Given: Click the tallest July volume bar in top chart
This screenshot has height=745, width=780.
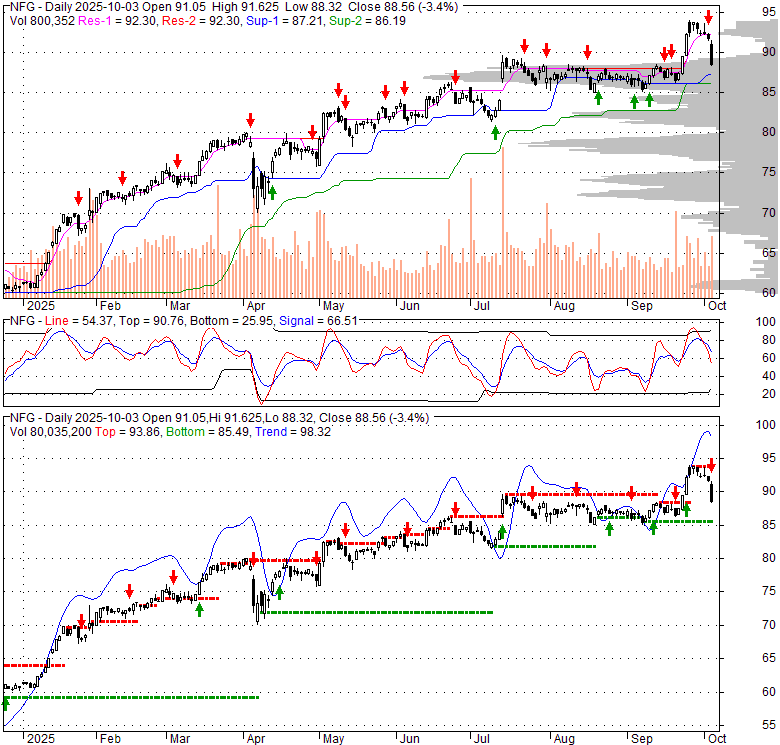Looking at the screenshot, I should (x=503, y=222).
